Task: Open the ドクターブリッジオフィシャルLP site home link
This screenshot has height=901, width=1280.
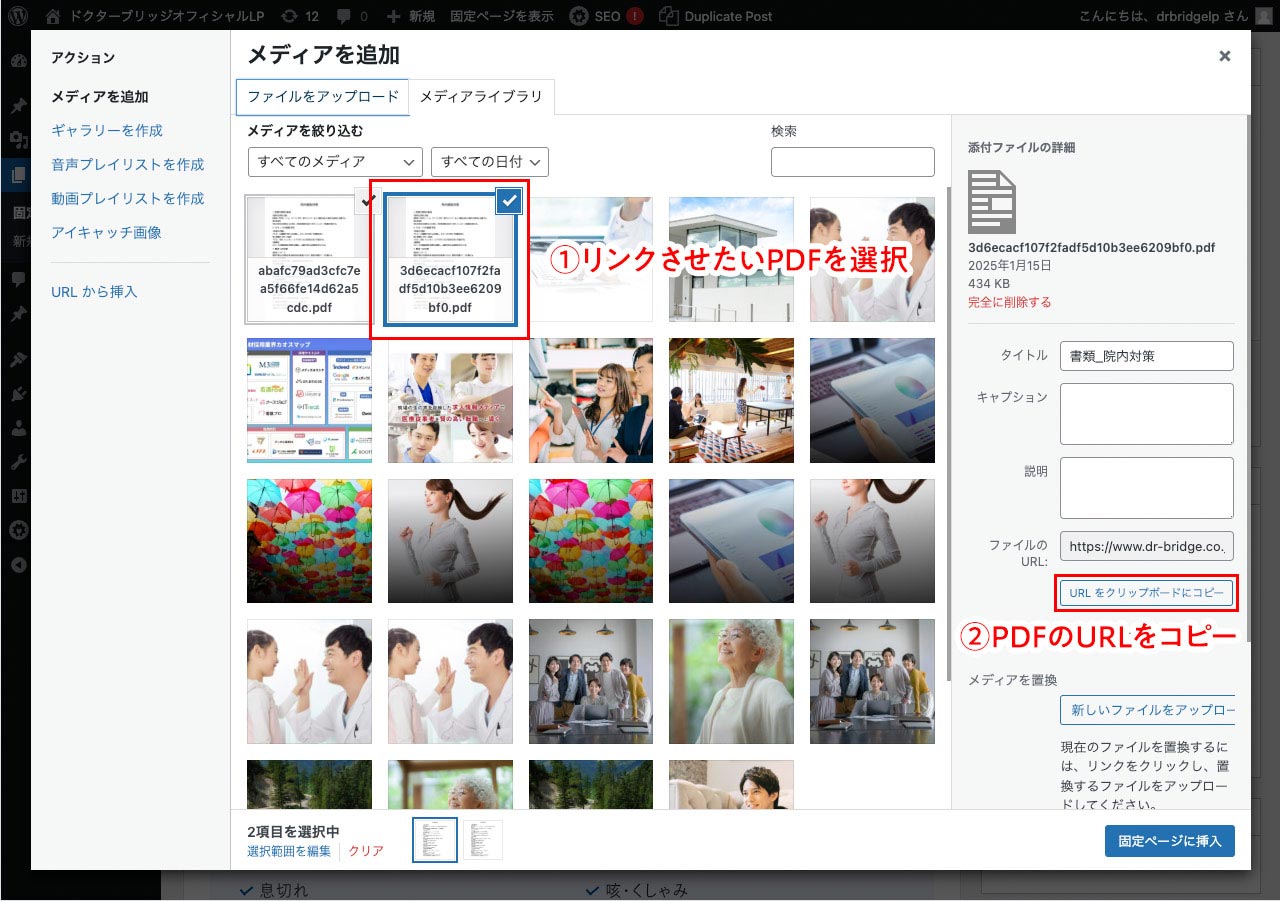Action: point(157,16)
